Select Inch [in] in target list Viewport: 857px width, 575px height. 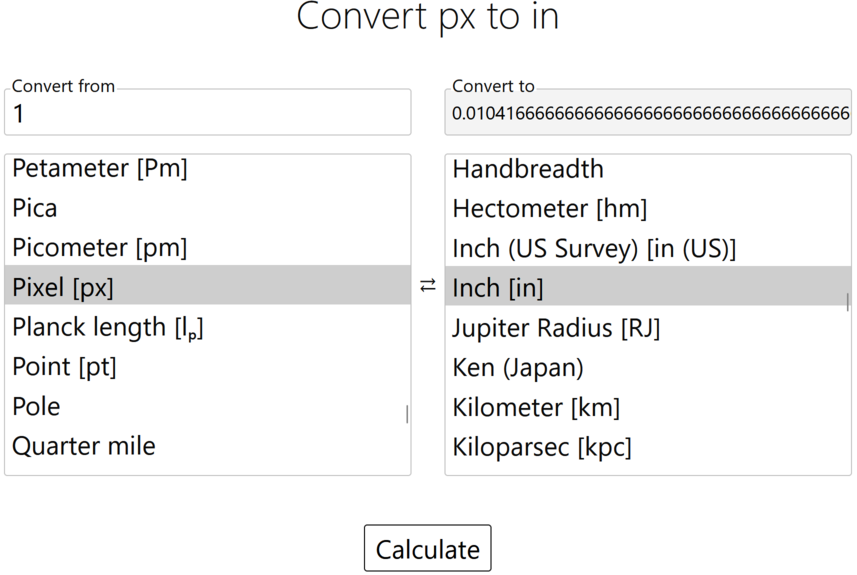pos(498,288)
